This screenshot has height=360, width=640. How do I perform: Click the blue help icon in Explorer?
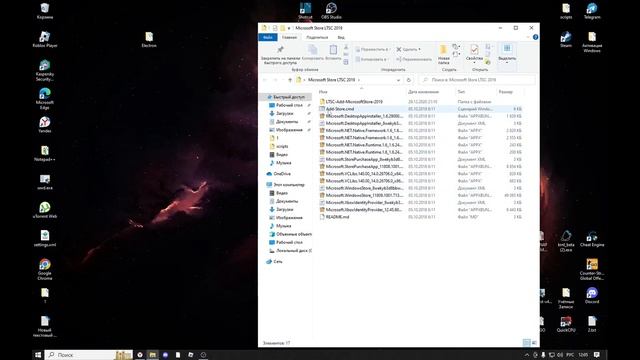[535, 37]
